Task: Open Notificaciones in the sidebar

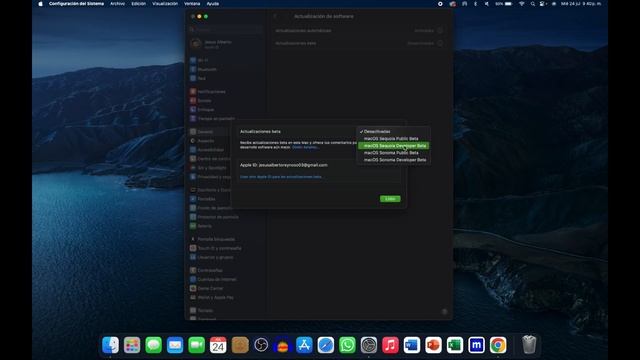Action: coord(226,91)
